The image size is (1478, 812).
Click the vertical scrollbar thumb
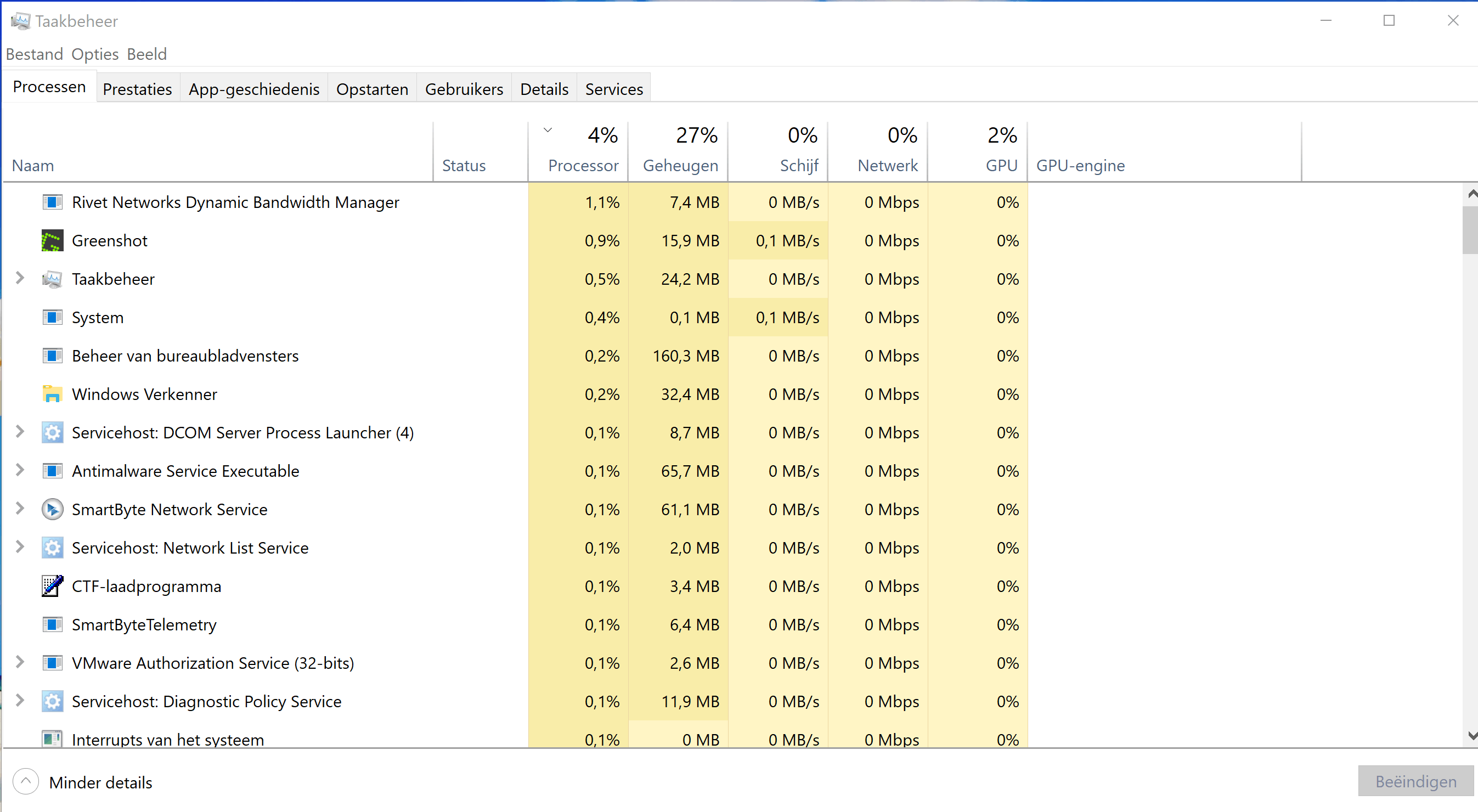pos(1471,229)
